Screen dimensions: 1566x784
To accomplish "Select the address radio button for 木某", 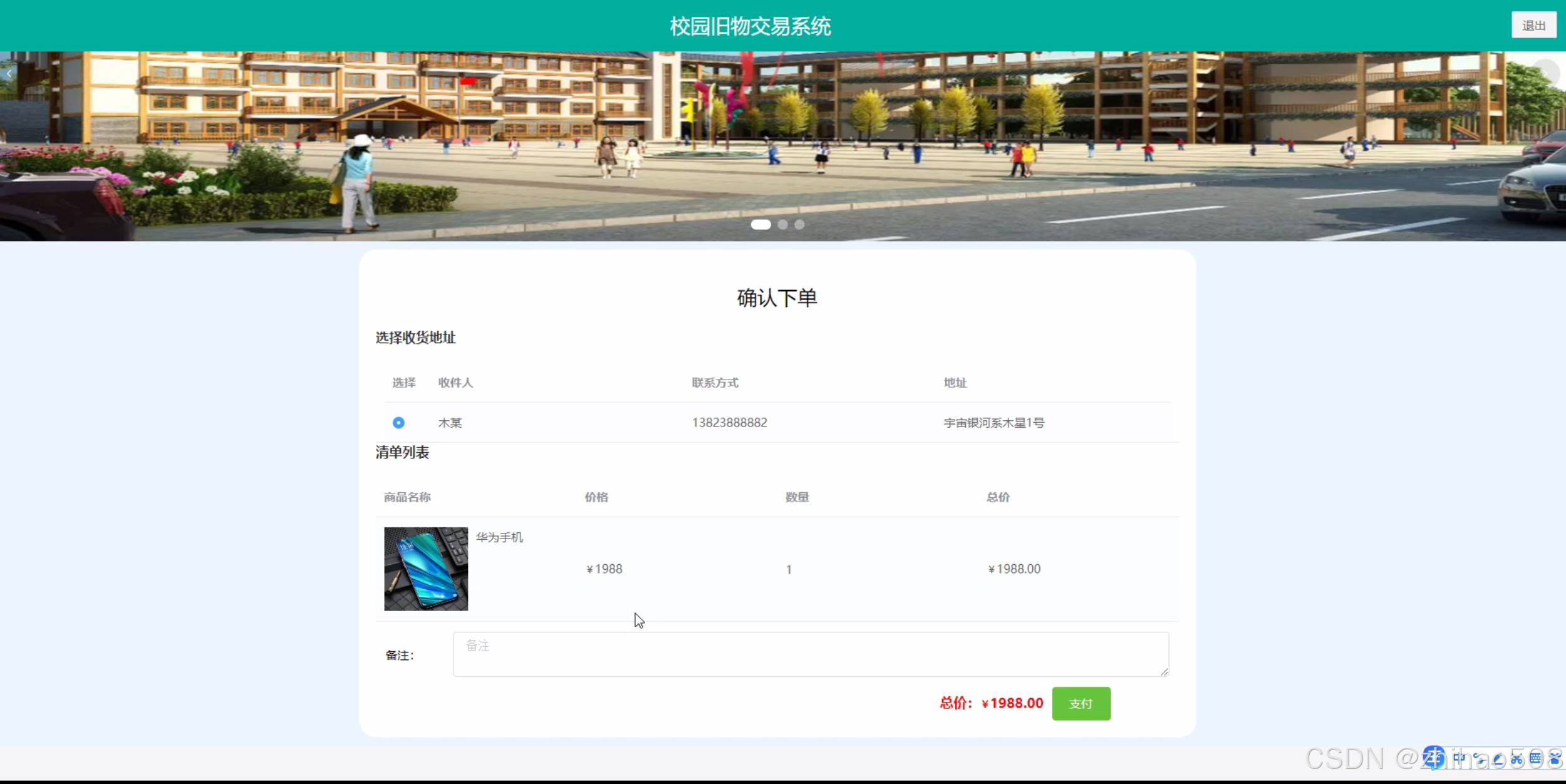I will click(x=398, y=423).
